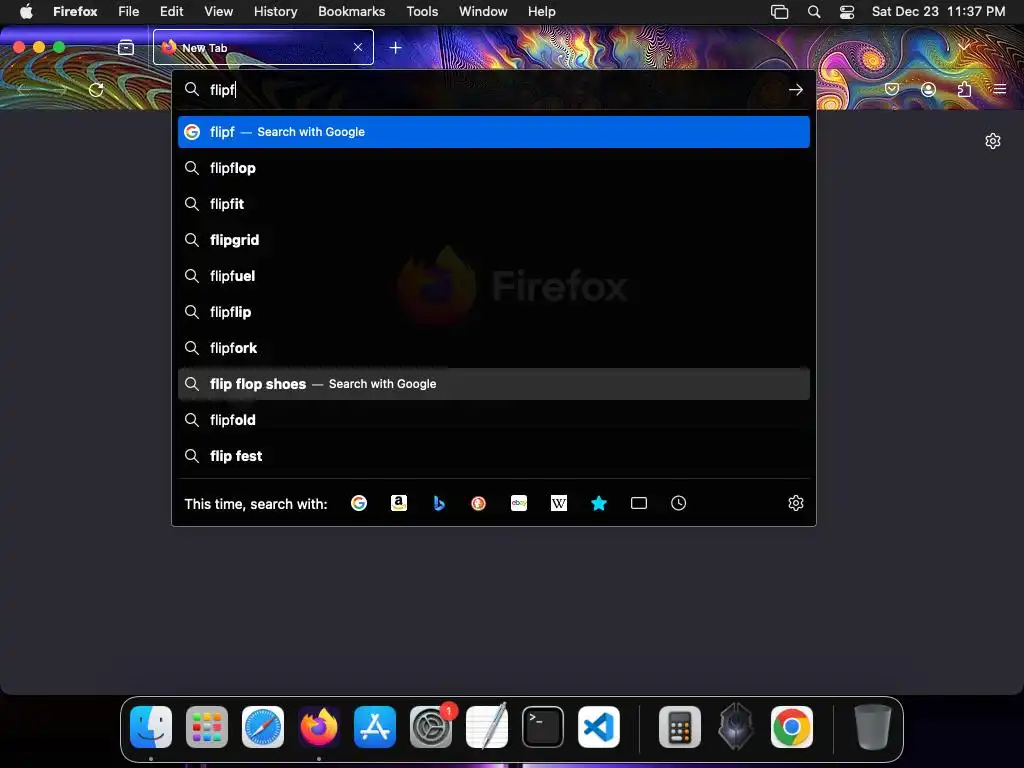Search with the Google one-off engine icon

[x=359, y=503]
